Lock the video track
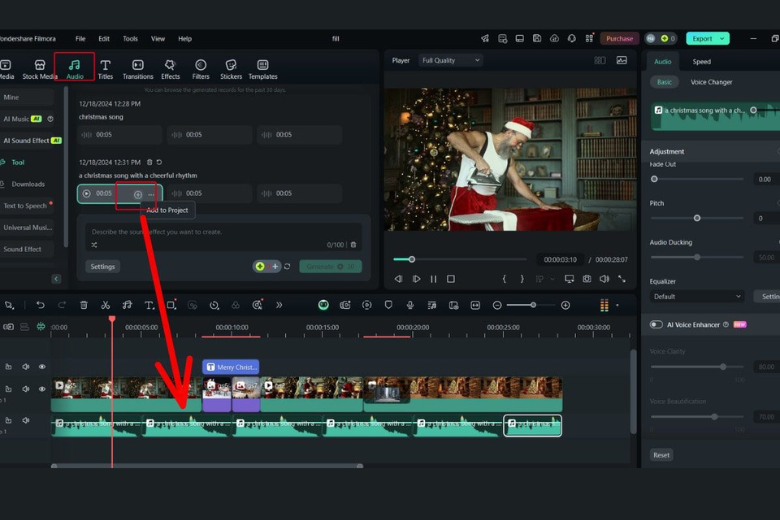The width and height of the screenshot is (780, 520). [x=8, y=389]
